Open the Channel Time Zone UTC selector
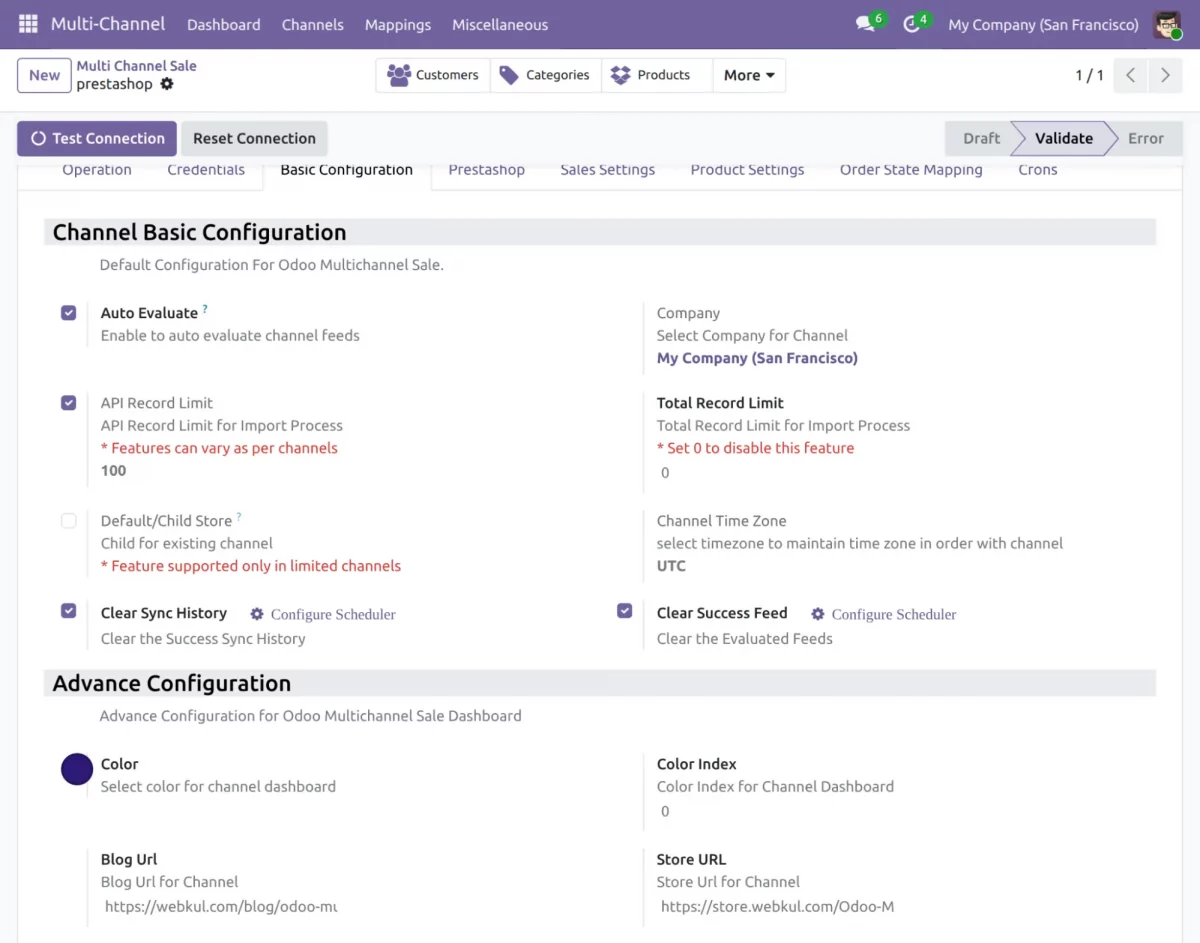1200x943 pixels. click(671, 566)
